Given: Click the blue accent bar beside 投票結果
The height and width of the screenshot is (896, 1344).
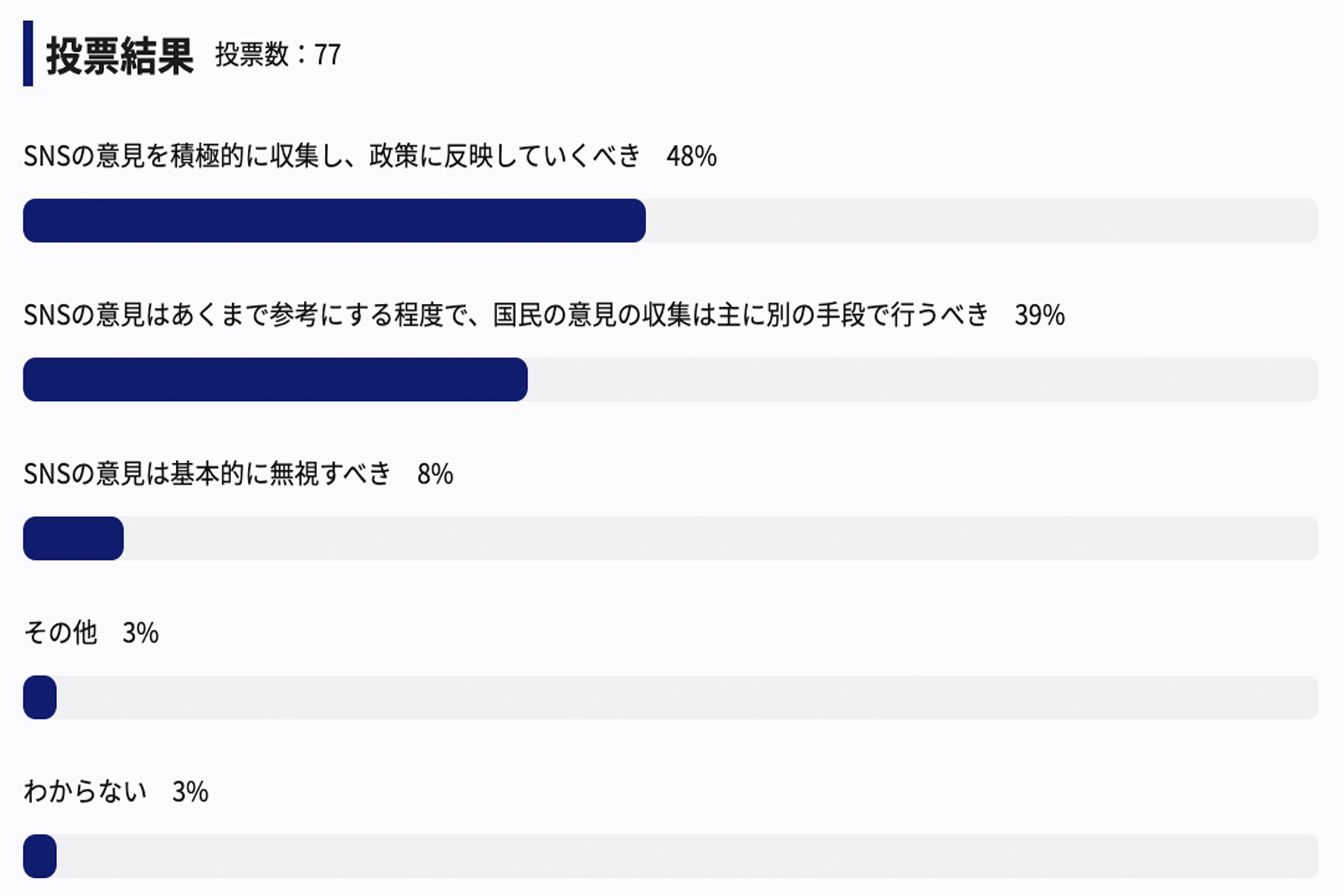Looking at the screenshot, I should (x=28, y=54).
